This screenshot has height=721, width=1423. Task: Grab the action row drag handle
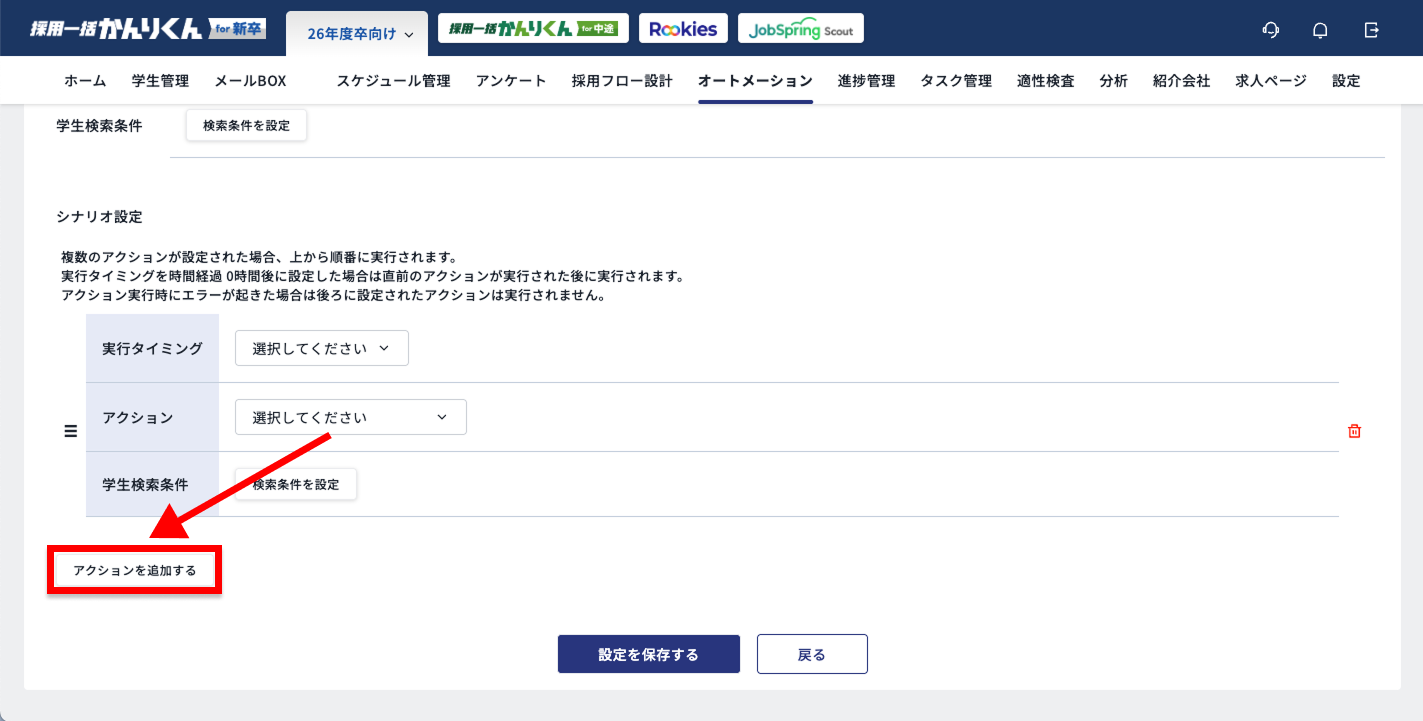point(70,431)
